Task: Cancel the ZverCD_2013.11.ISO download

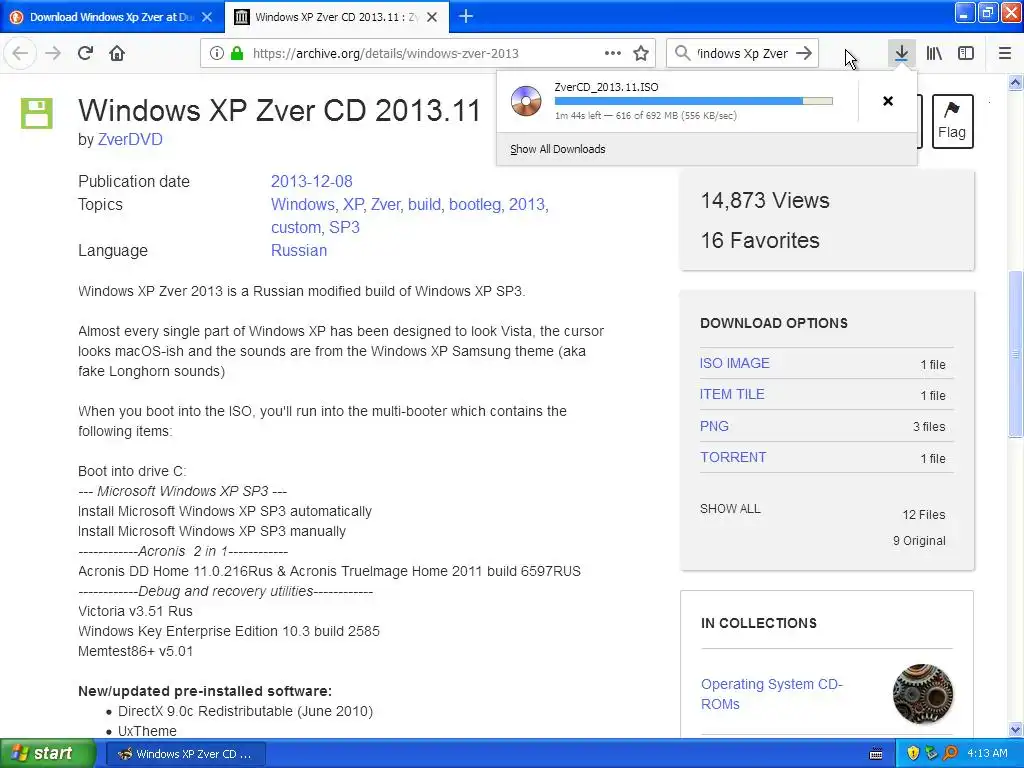Action: (x=888, y=101)
